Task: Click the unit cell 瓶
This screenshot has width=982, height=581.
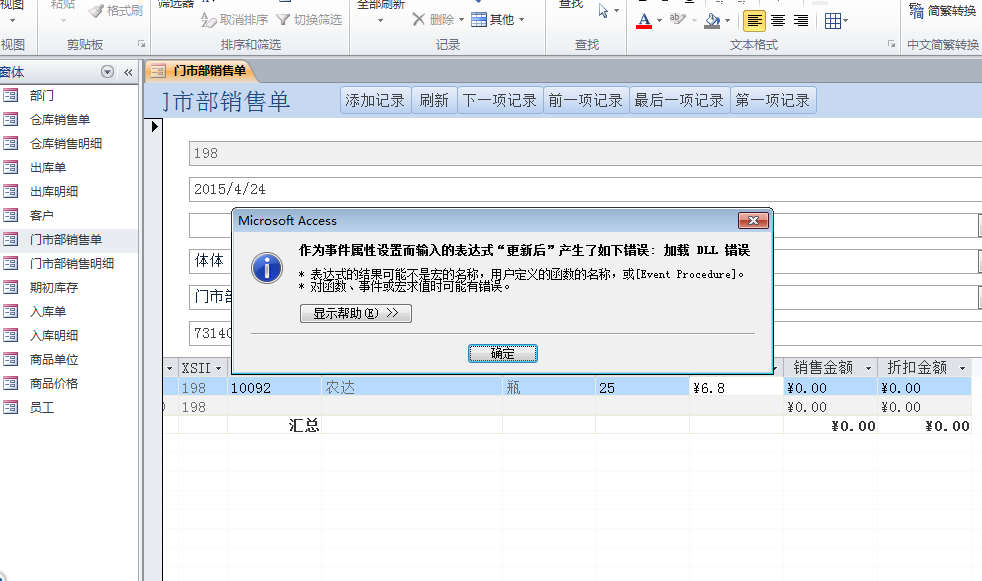Action: point(549,388)
